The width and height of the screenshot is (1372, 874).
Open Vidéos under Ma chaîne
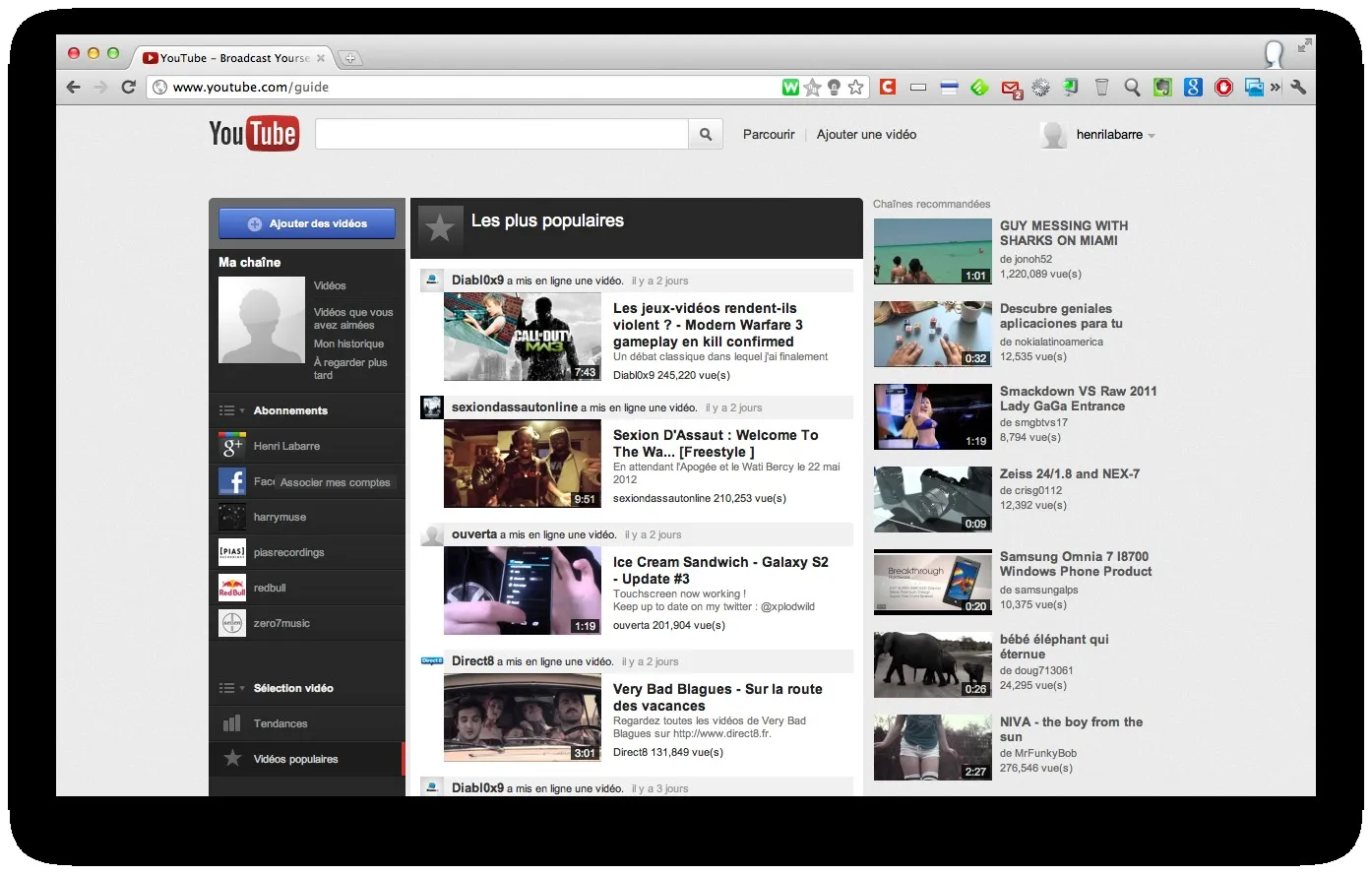[x=330, y=285]
